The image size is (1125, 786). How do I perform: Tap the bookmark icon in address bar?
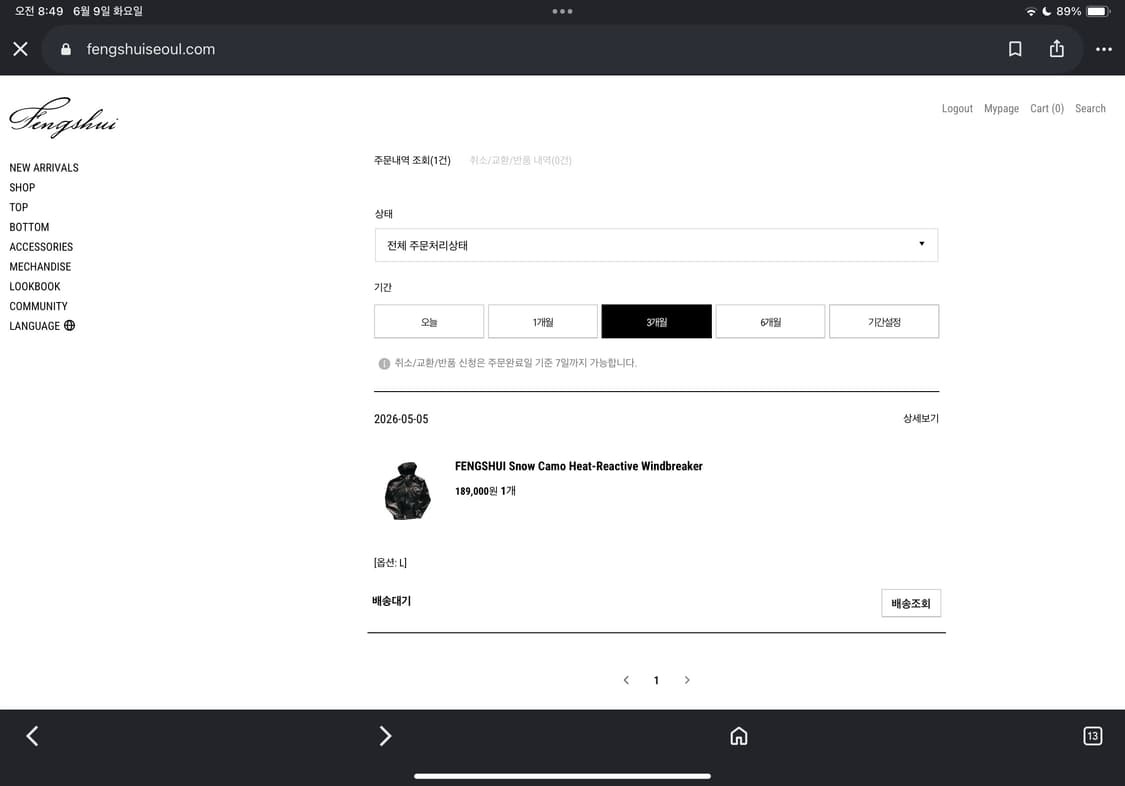[x=1015, y=49]
